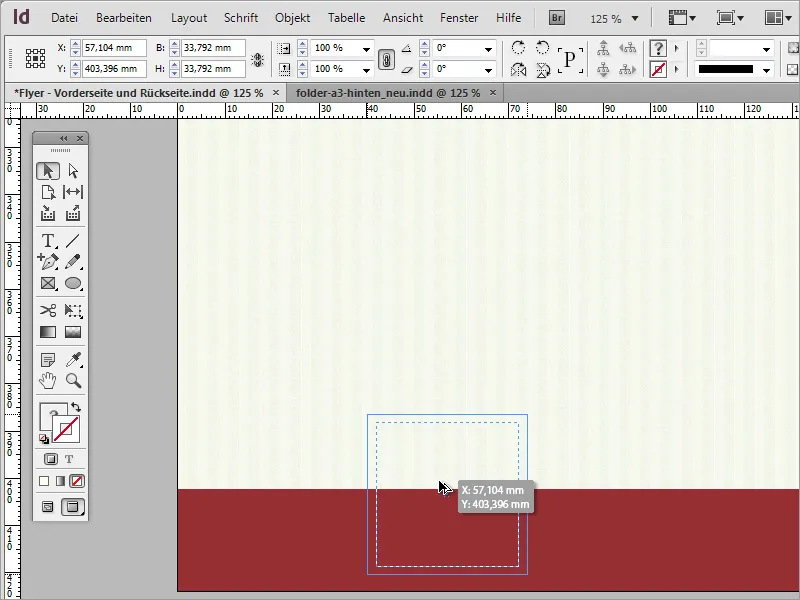Open rotation angle dropdown
800x600 pixels.
click(x=488, y=49)
